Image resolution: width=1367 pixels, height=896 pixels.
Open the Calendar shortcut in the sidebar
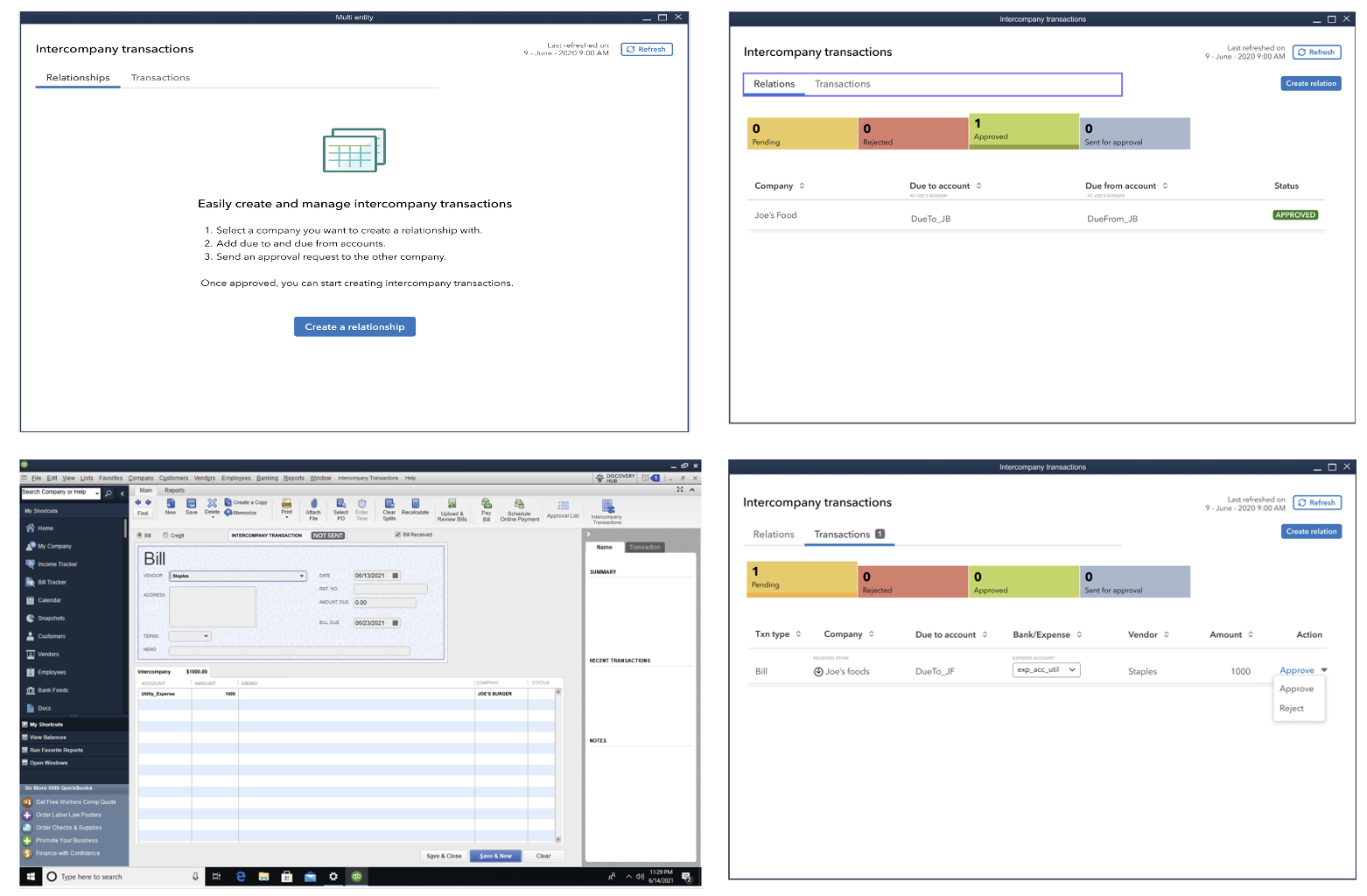point(44,600)
